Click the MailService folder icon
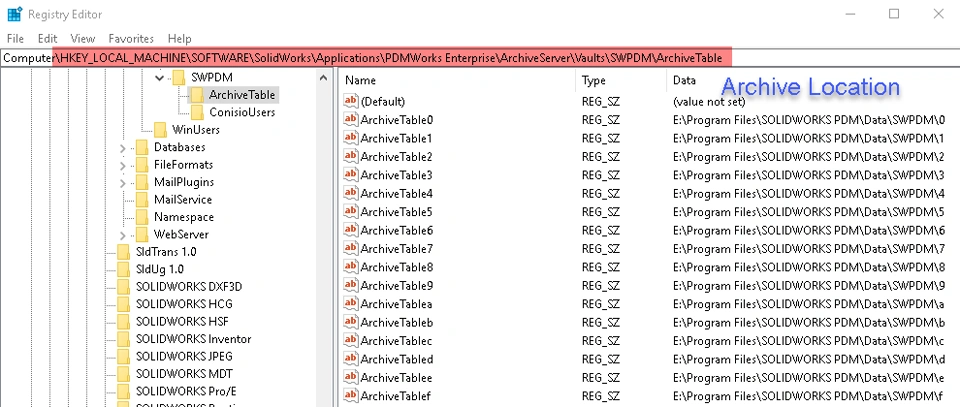 (x=141, y=200)
